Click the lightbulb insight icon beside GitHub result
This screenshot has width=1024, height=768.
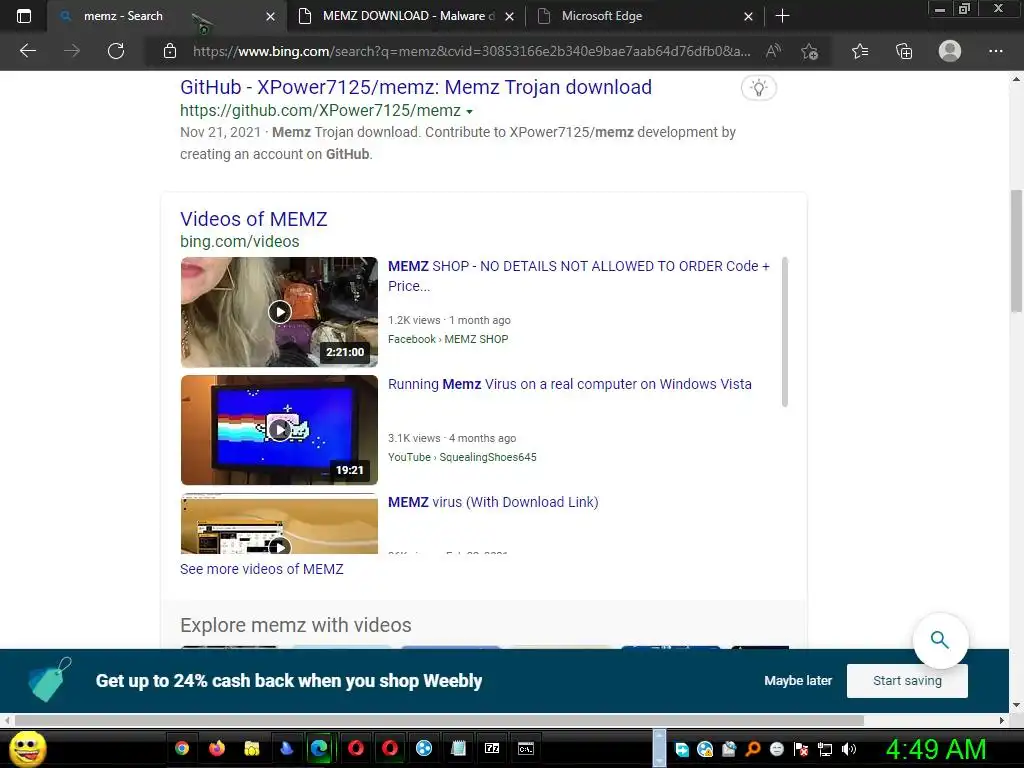(x=759, y=88)
